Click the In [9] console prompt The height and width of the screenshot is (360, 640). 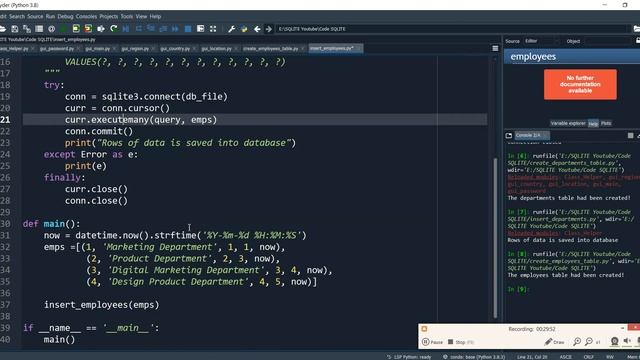518,289
